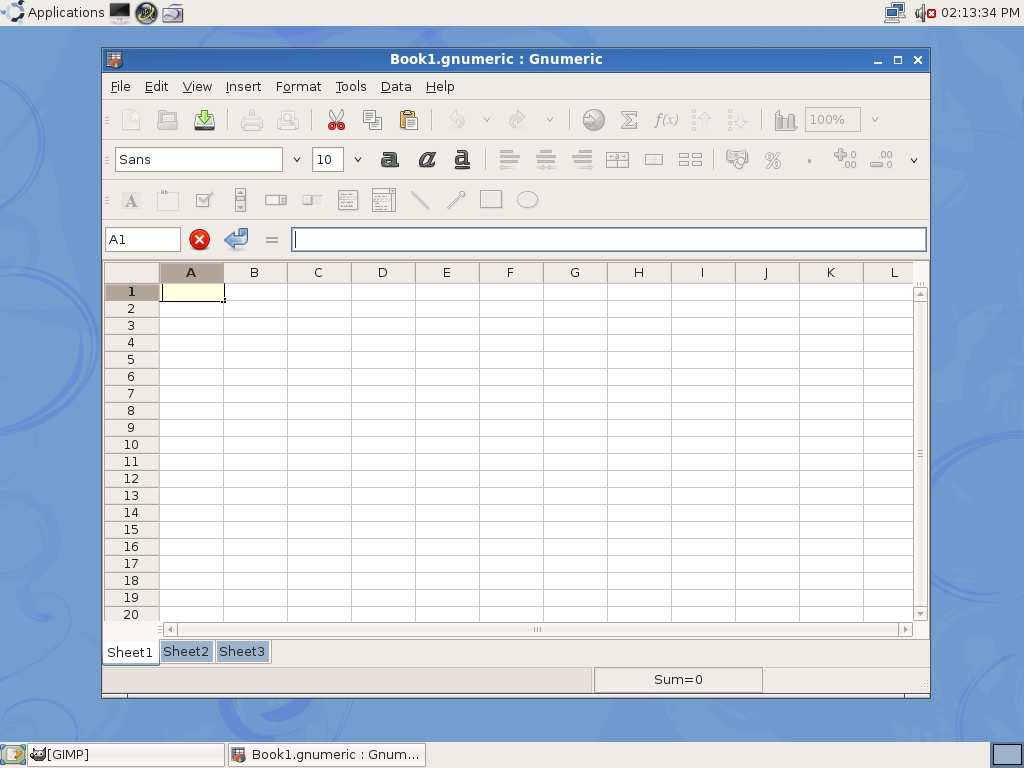The width and height of the screenshot is (1024, 768).
Task: Open the Format menu
Action: (298, 87)
